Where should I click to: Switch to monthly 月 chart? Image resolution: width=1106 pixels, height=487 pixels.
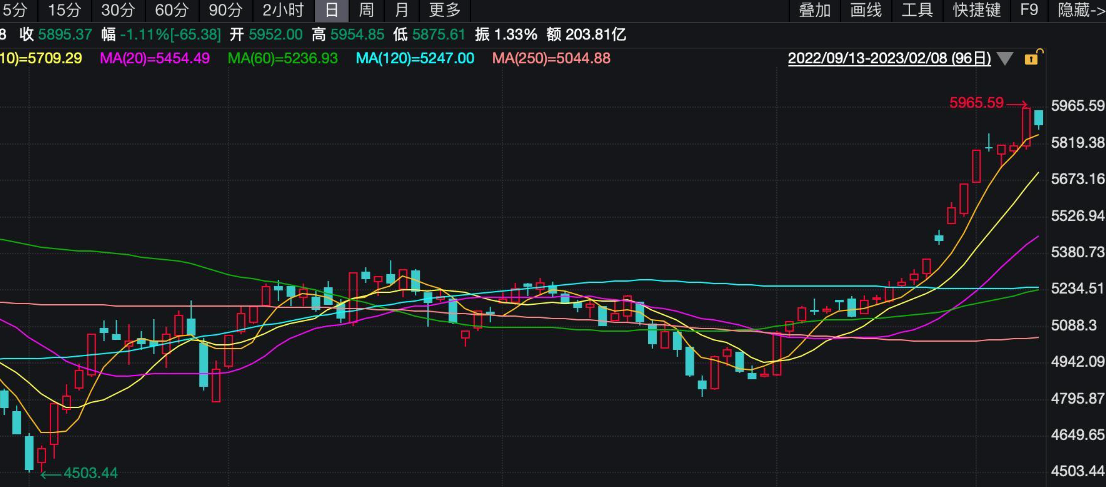401,10
